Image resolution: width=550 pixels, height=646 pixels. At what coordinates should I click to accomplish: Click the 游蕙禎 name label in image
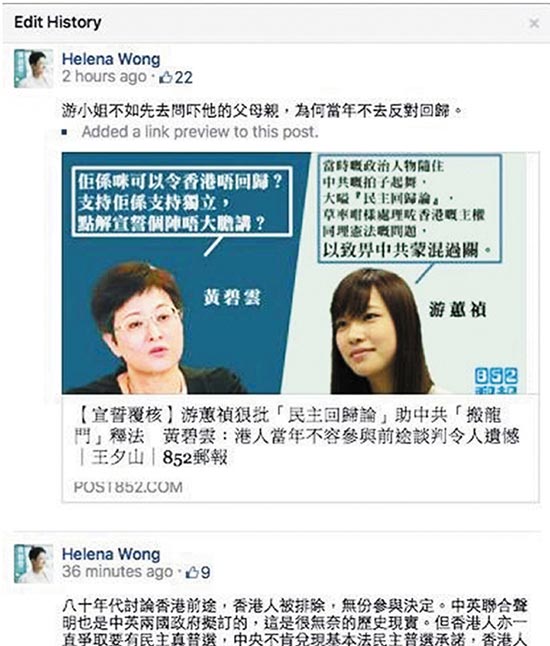coord(457,309)
